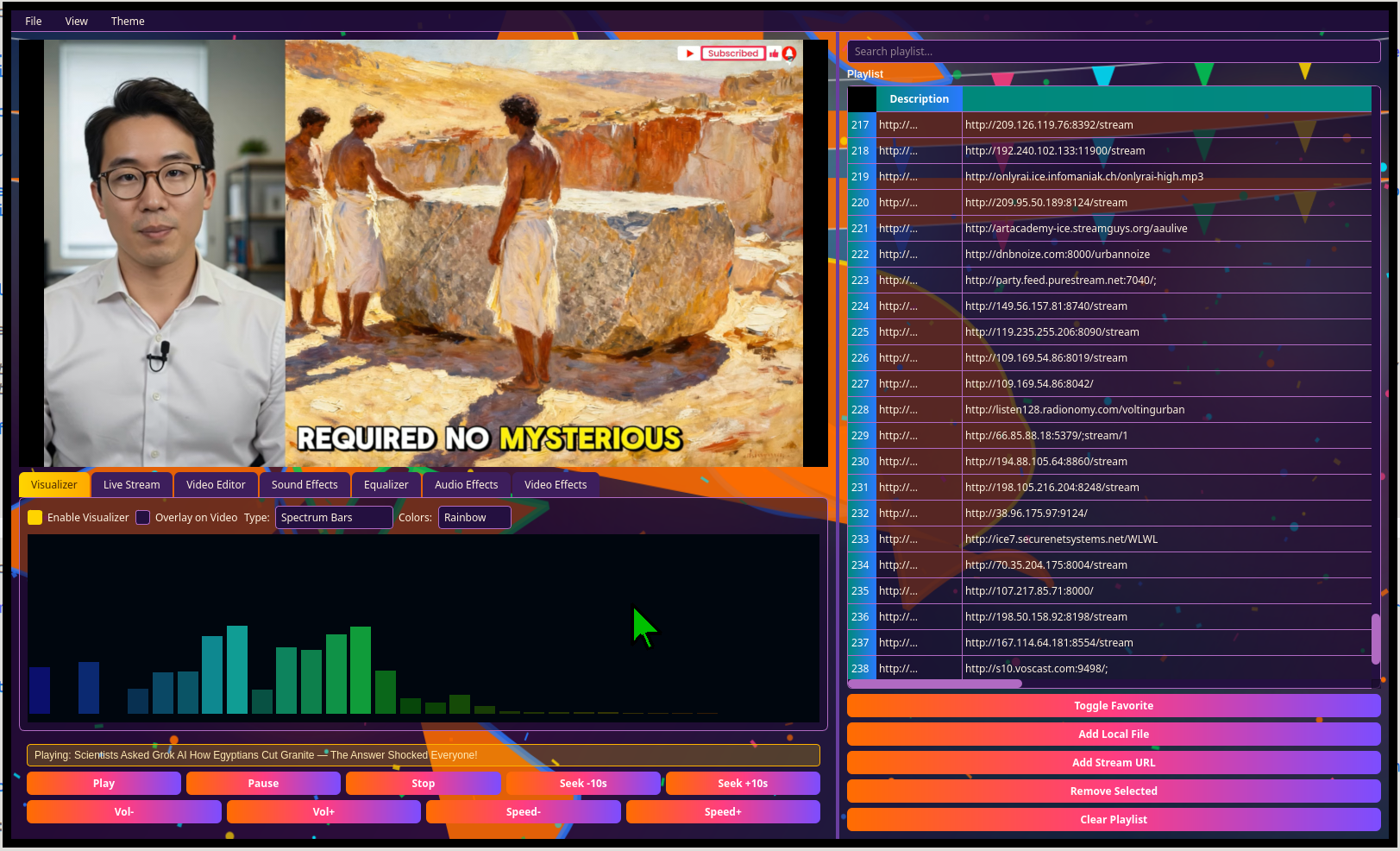Open the File menu
Image resolution: width=1400 pixels, height=851 pixels.
tap(34, 22)
